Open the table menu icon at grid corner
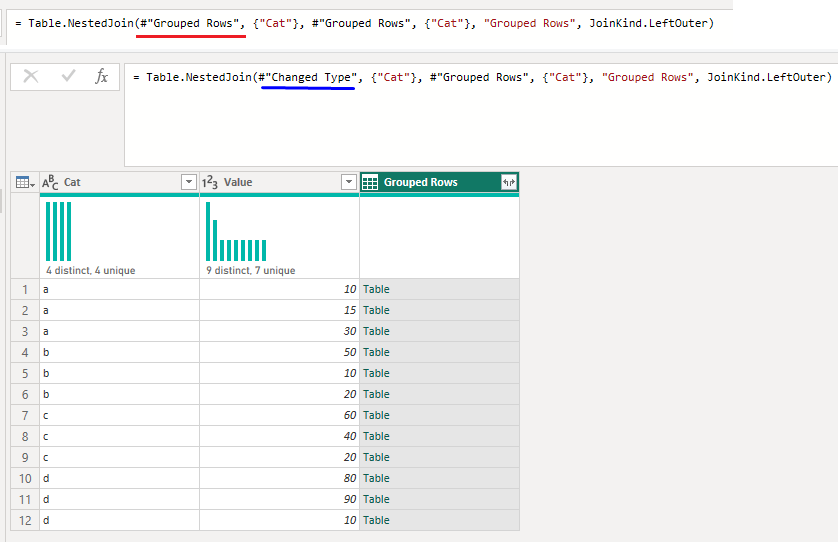Viewport: 838px width, 544px height. click(24, 183)
